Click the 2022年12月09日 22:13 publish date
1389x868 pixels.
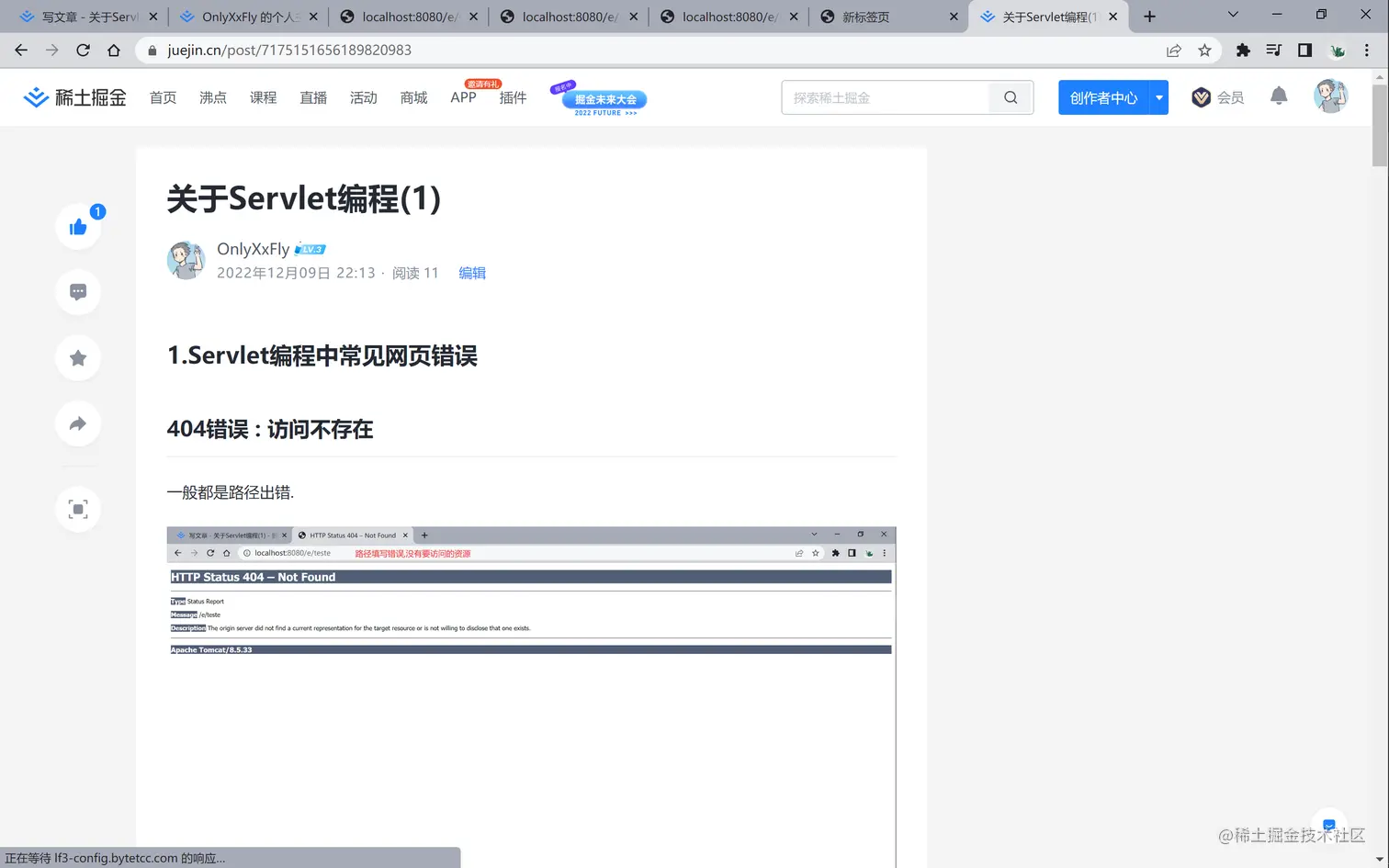click(x=296, y=273)
